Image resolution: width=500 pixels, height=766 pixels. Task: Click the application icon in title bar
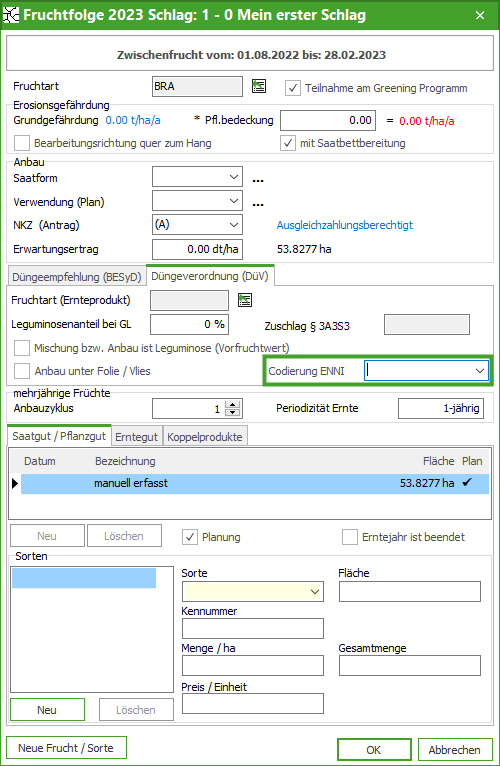(x=11, y=15)
